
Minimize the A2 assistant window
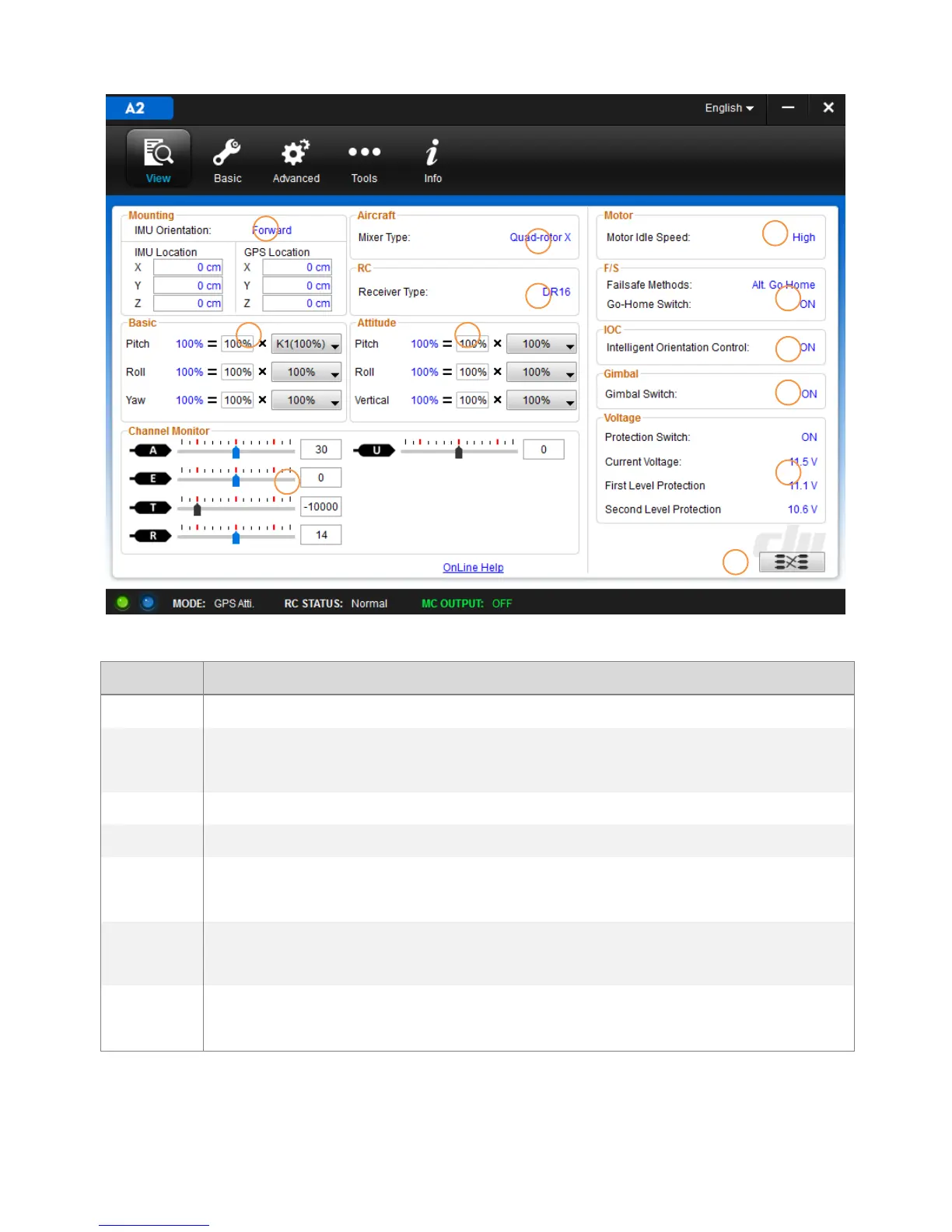click(x=788, y=108)
